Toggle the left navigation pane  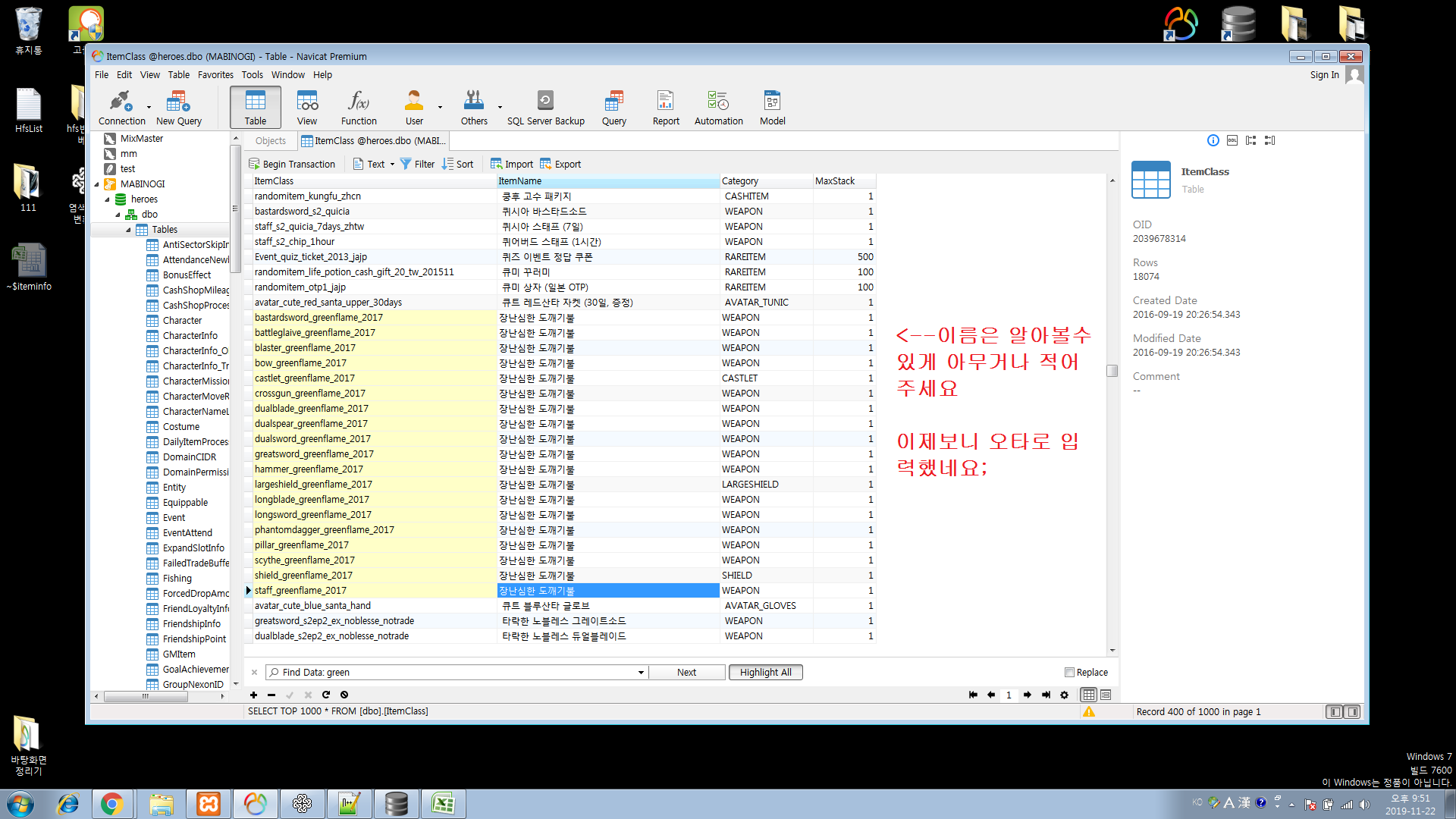[x=1334, y=712]
